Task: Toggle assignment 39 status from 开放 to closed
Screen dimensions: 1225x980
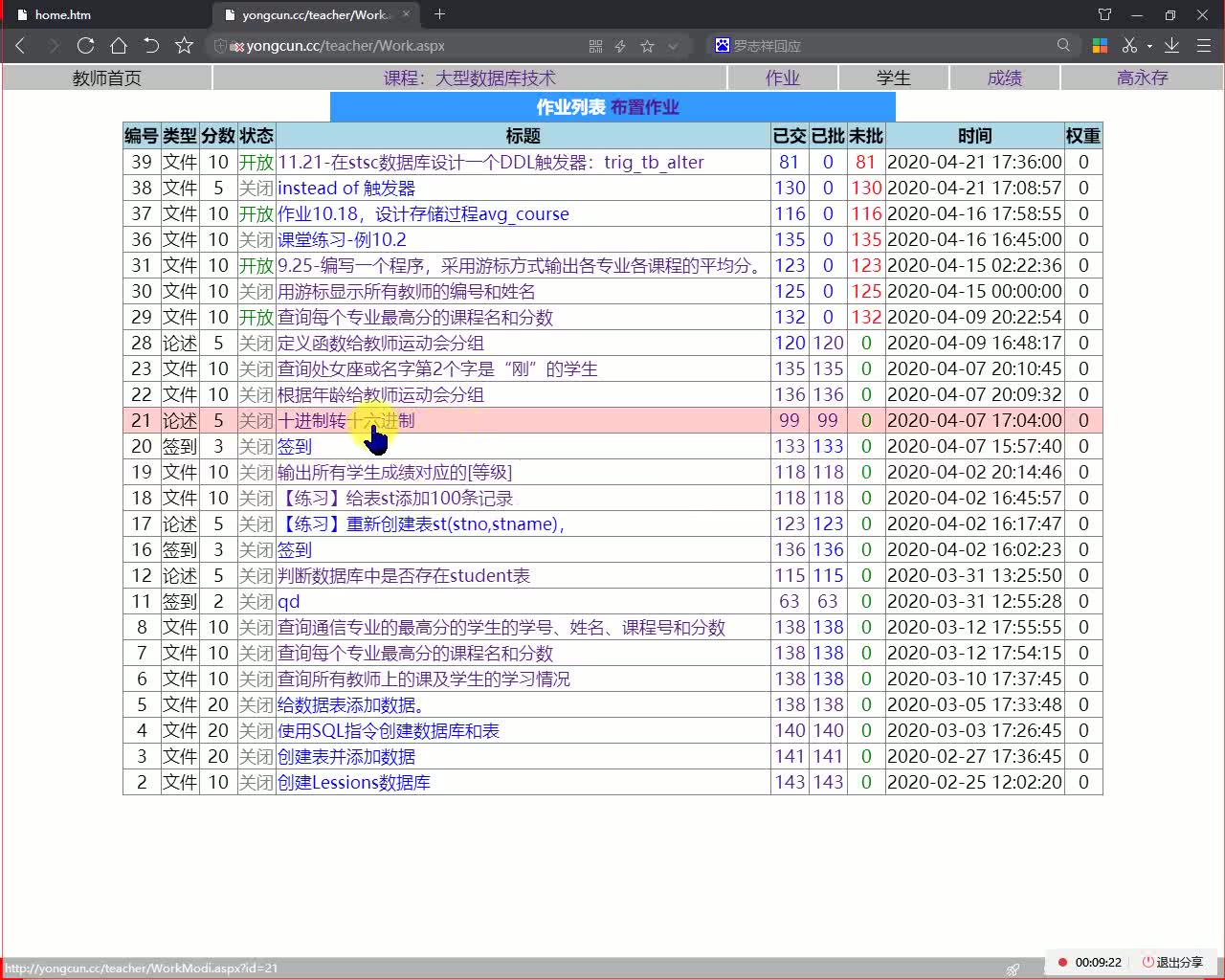Action: pyautogui.click(x=255, y=162)
